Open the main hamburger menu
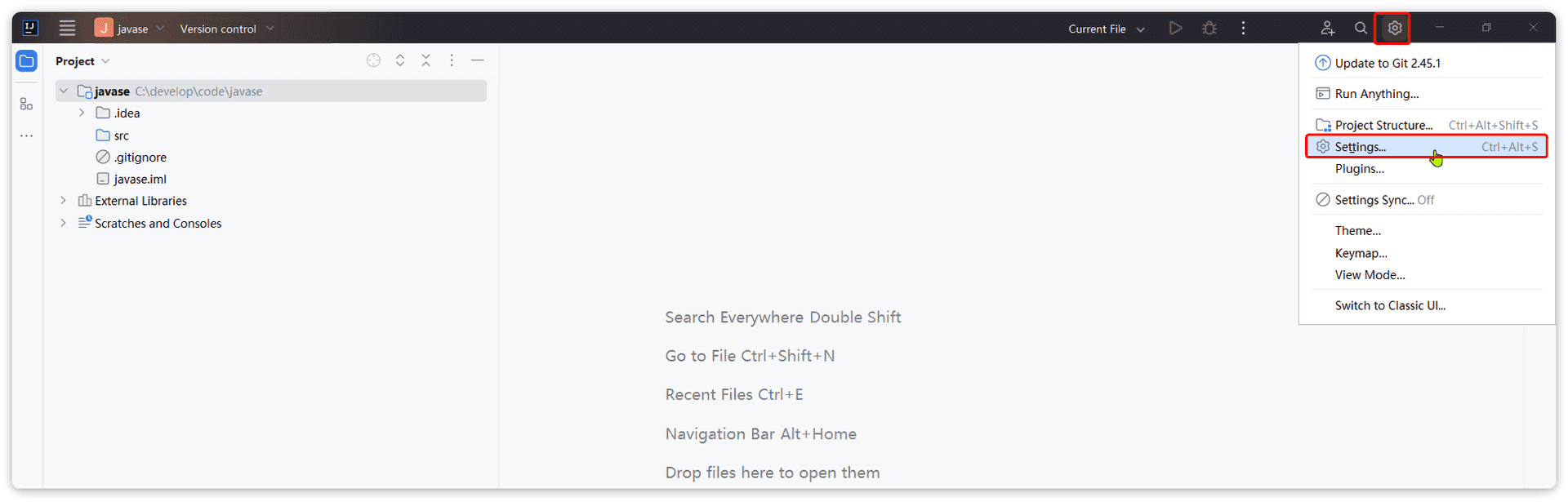The width and height of the screenshot is (1568, 502). pyautogui.click(x=67, y=29)
